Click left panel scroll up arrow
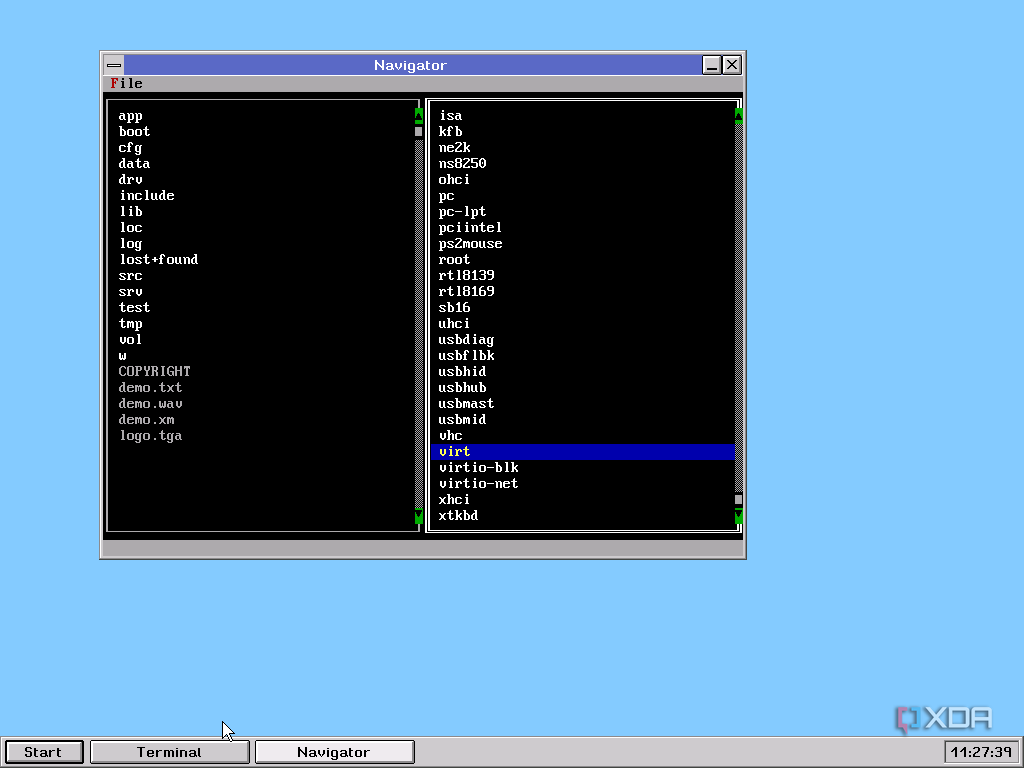 click(419, 116)
